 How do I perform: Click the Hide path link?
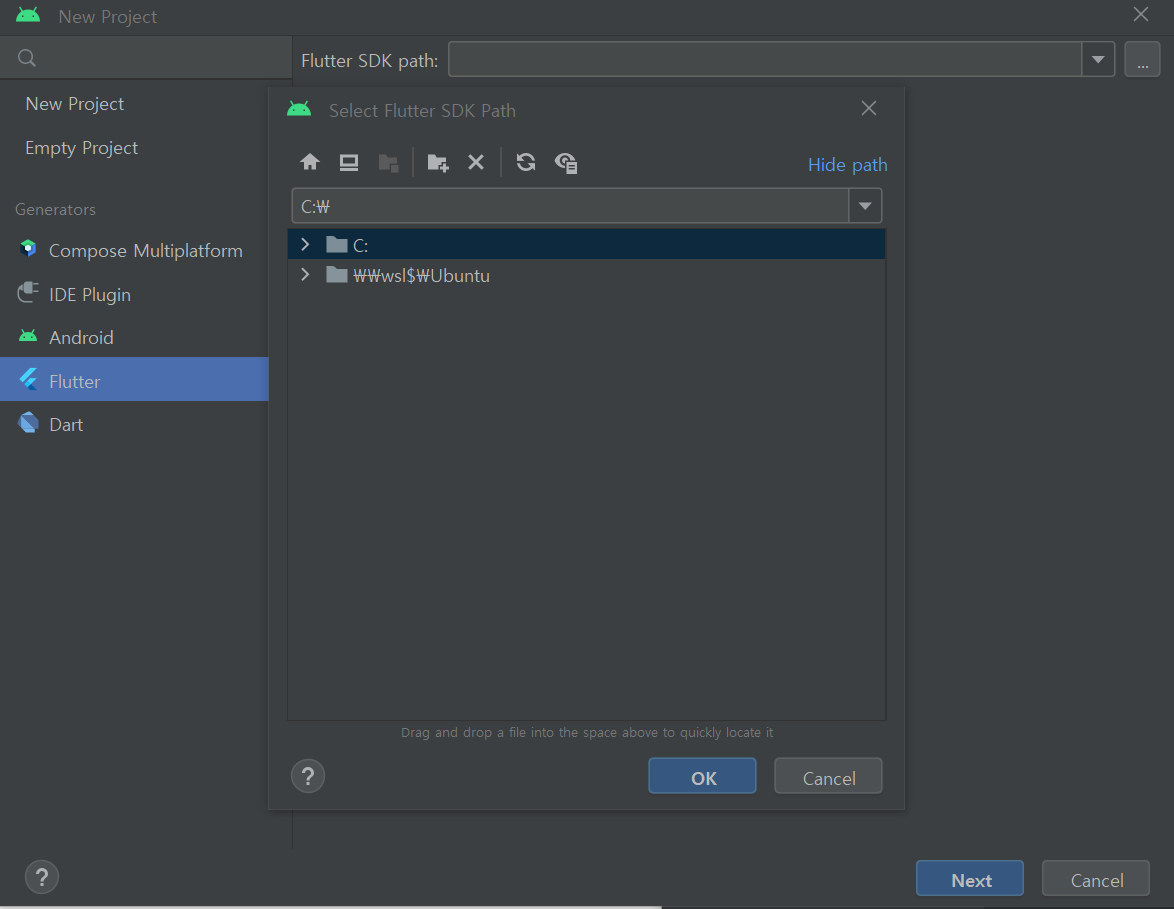(848, 165)
